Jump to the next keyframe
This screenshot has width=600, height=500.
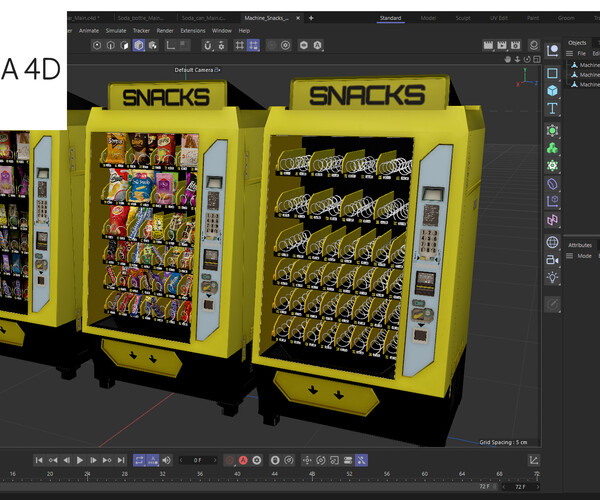pyautogui.click(x=107, y=460)
